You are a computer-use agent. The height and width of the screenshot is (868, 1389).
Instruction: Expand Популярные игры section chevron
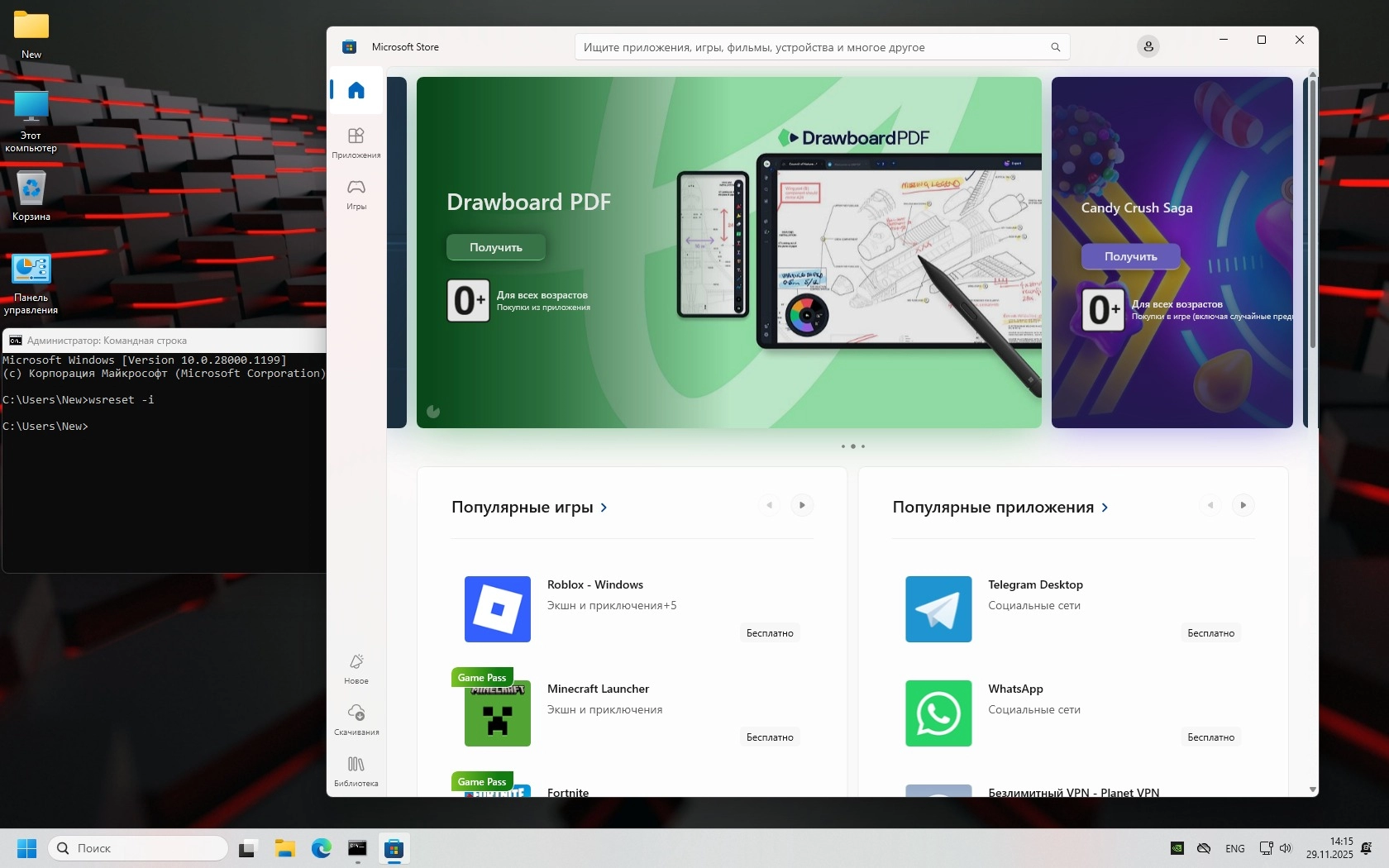pos(604,508)
